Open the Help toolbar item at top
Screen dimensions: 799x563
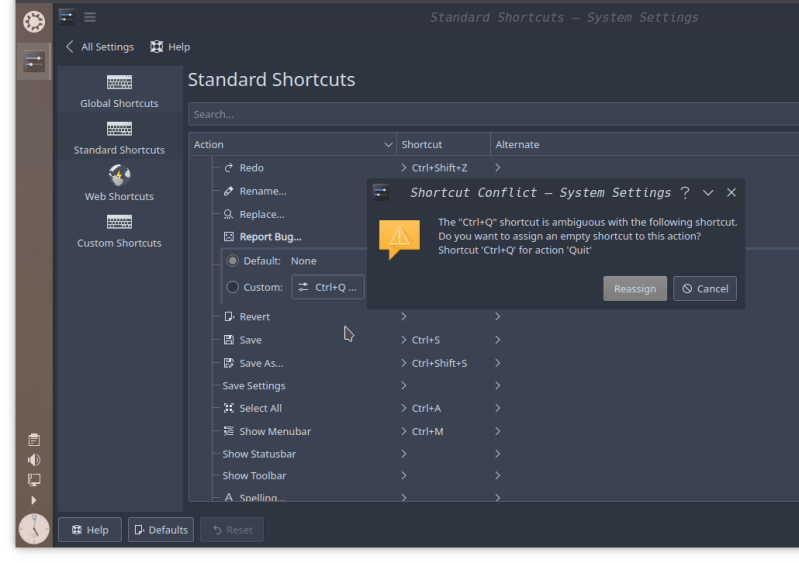170,47
